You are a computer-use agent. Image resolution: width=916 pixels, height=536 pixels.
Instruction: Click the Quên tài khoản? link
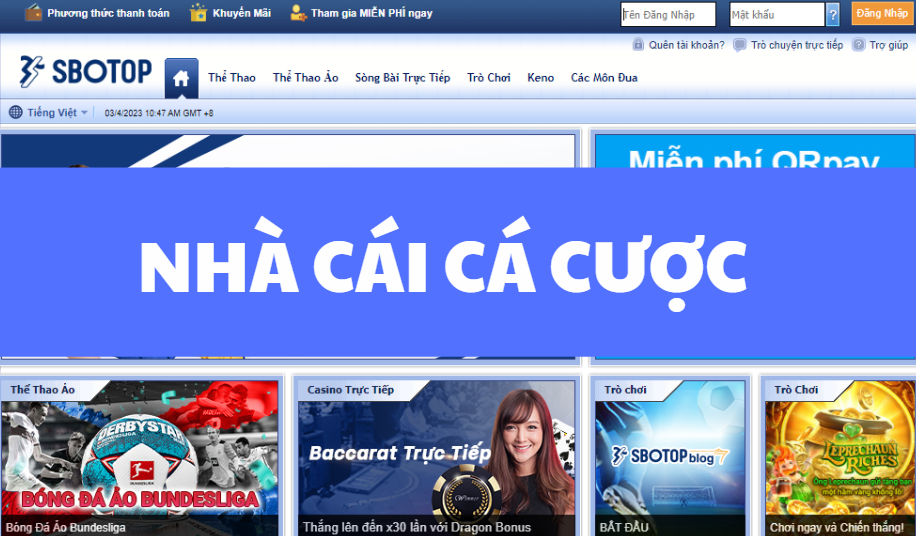(686, 45)
